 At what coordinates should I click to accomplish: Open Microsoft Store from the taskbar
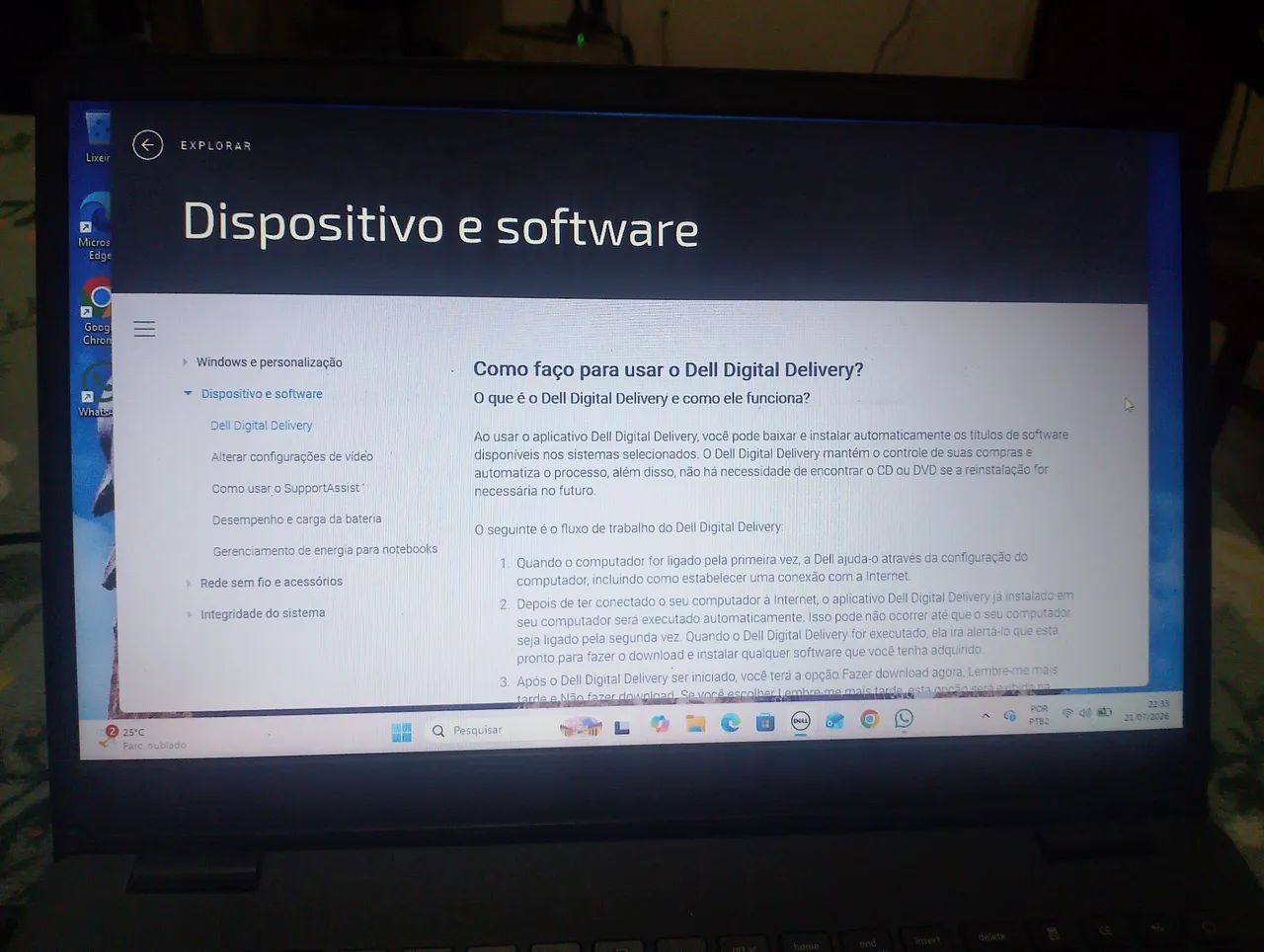pos(765,723)
